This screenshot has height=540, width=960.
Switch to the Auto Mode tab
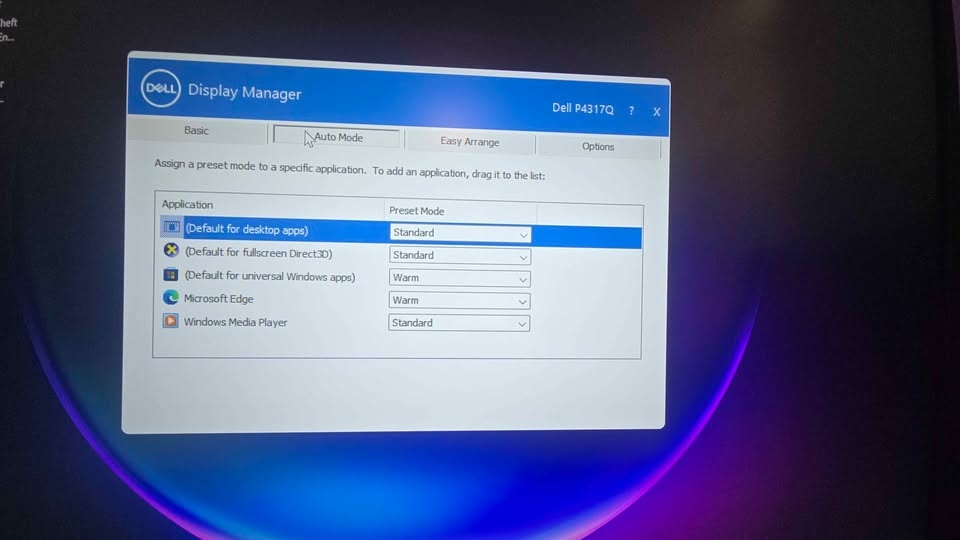point(337,137)
